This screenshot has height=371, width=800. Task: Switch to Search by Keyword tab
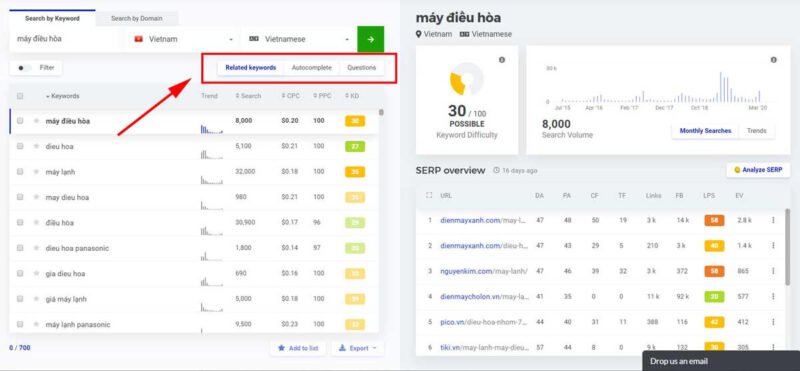[x=52, y=18]
